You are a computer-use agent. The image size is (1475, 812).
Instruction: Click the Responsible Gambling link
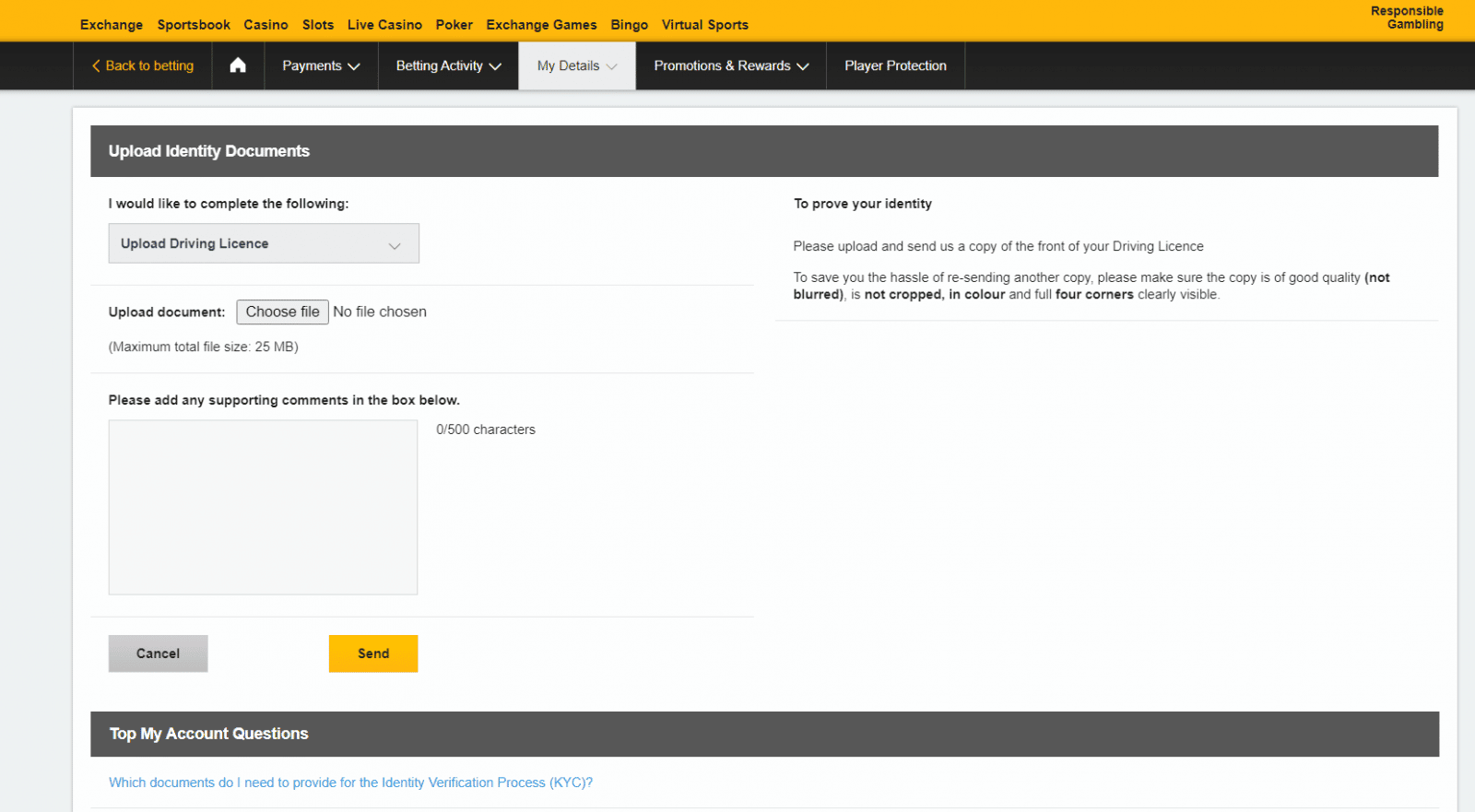click(1407, 18)
